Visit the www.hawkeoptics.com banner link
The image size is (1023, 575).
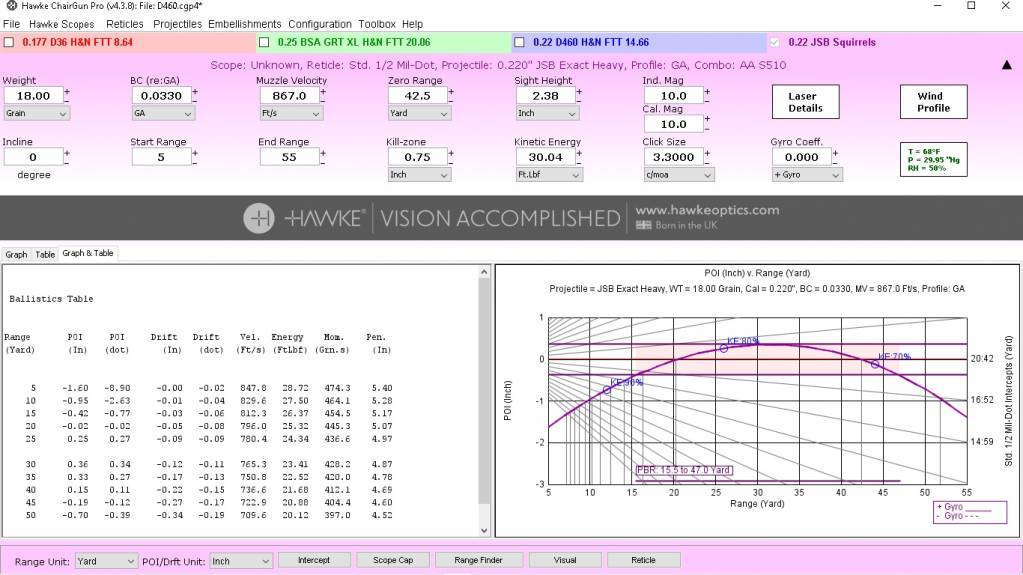tap(707, 210)
